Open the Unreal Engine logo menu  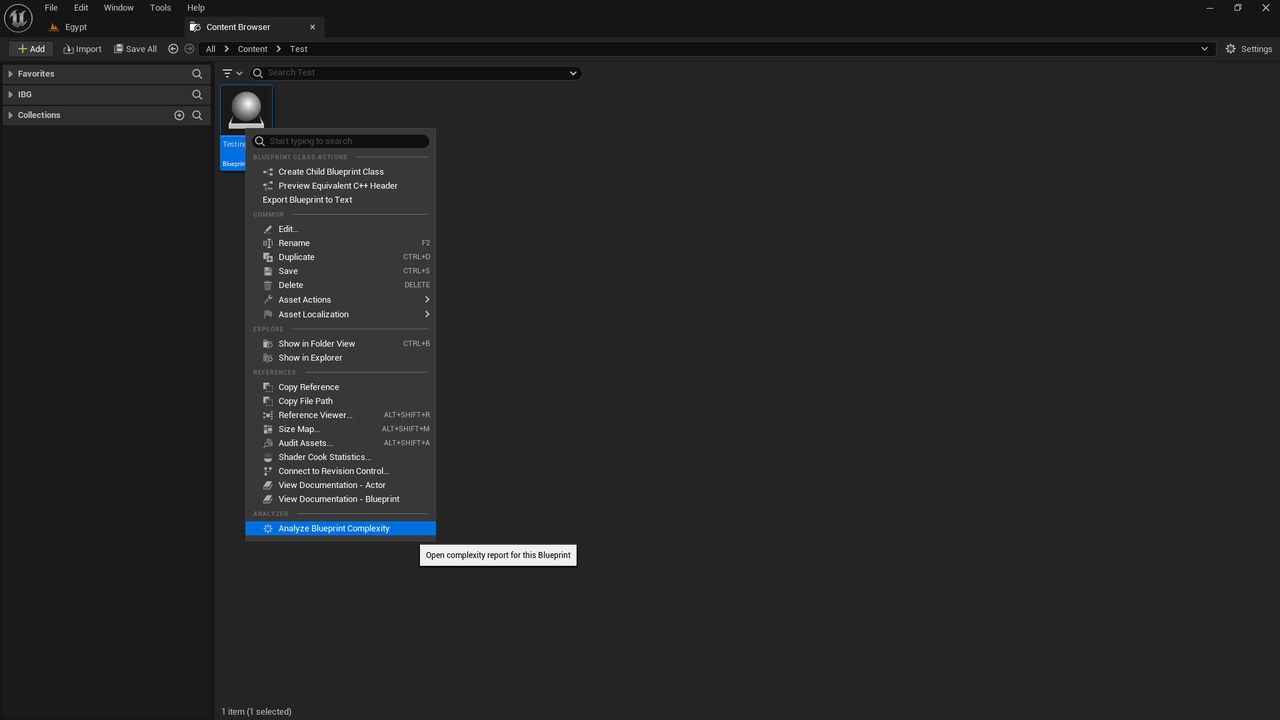tap(18, 18)
